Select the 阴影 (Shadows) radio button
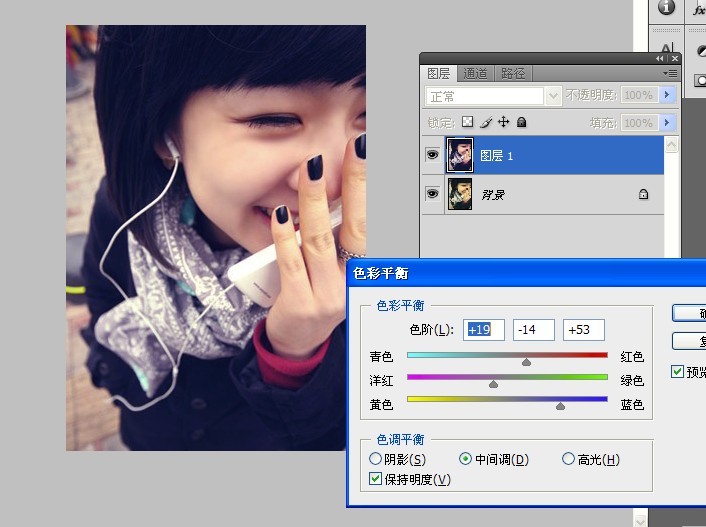706x527 pixels. click(x=375, y=459)
